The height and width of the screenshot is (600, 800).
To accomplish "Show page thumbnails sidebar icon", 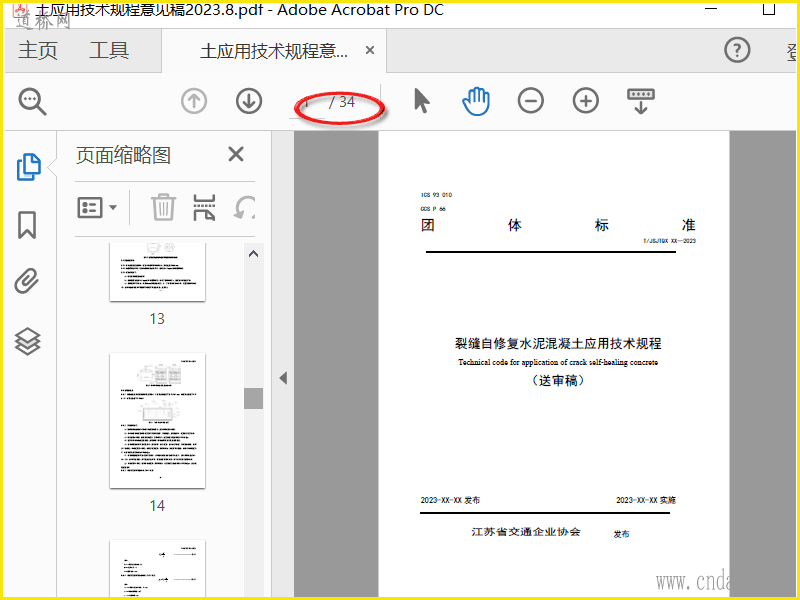I will 29,167.
